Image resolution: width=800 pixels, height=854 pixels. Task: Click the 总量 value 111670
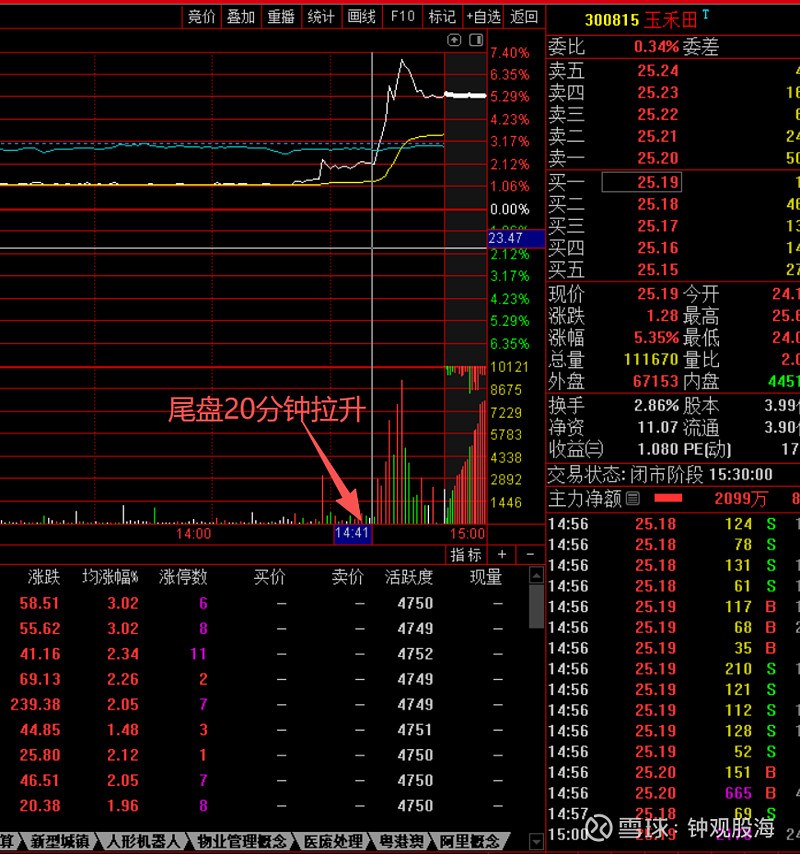pos(651,360)
